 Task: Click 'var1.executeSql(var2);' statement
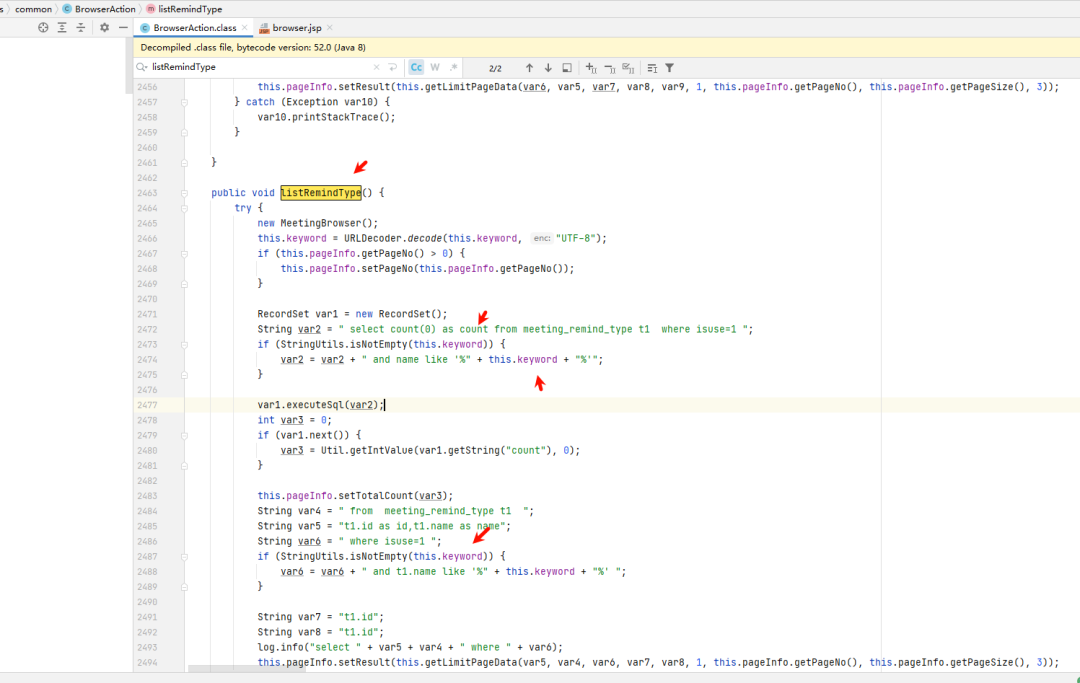320,405
